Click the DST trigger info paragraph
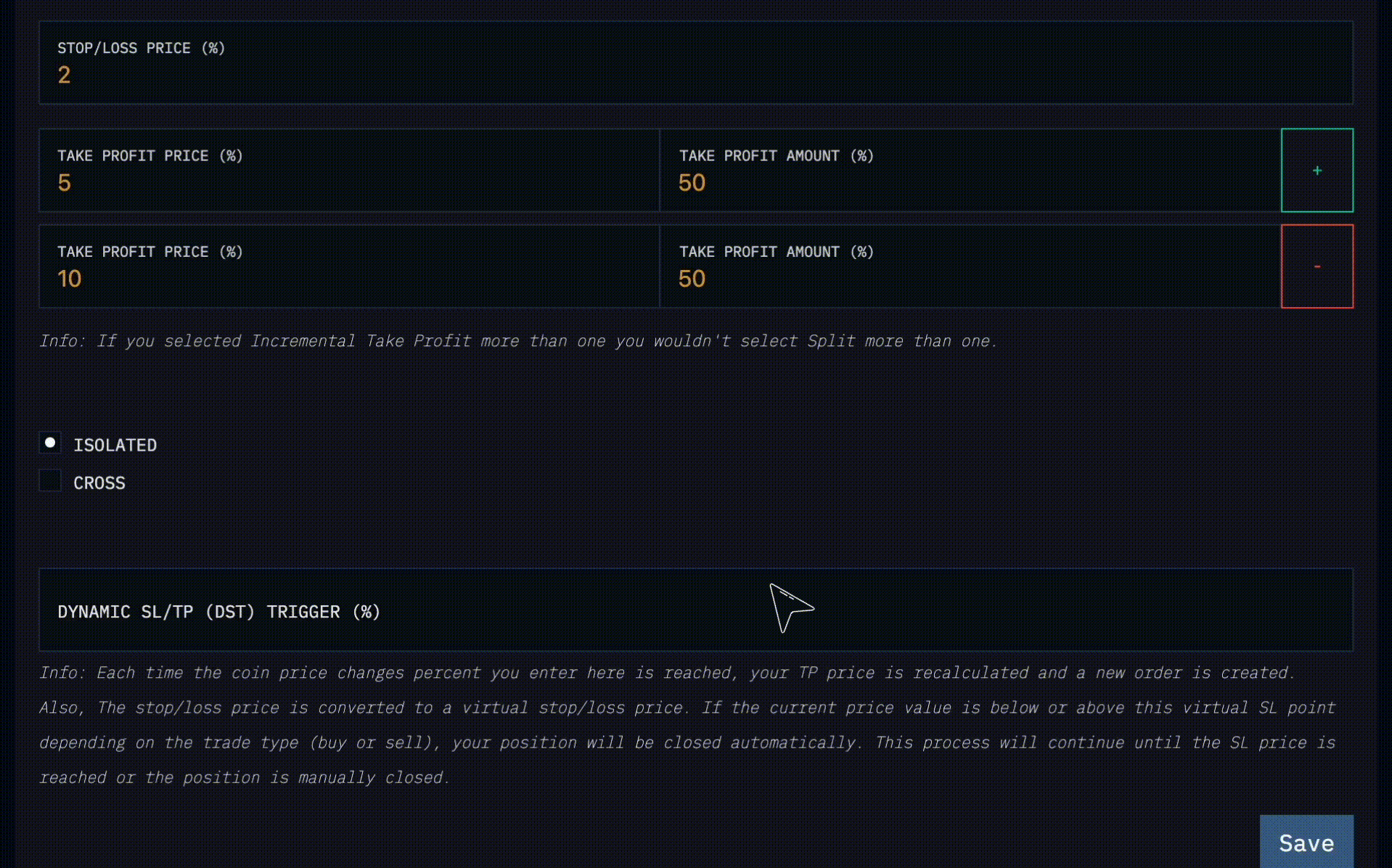1392x868 pixels. click(x=688, y=725)
